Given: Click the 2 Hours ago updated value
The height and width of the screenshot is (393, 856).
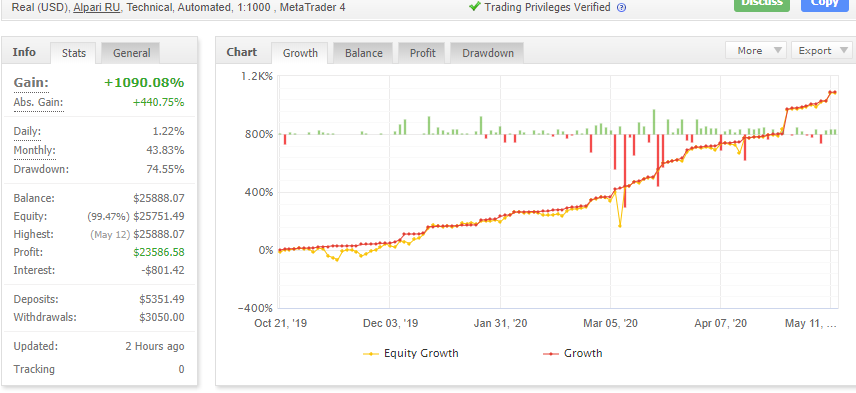Looking at the screenshot, I should click(155, 346).
